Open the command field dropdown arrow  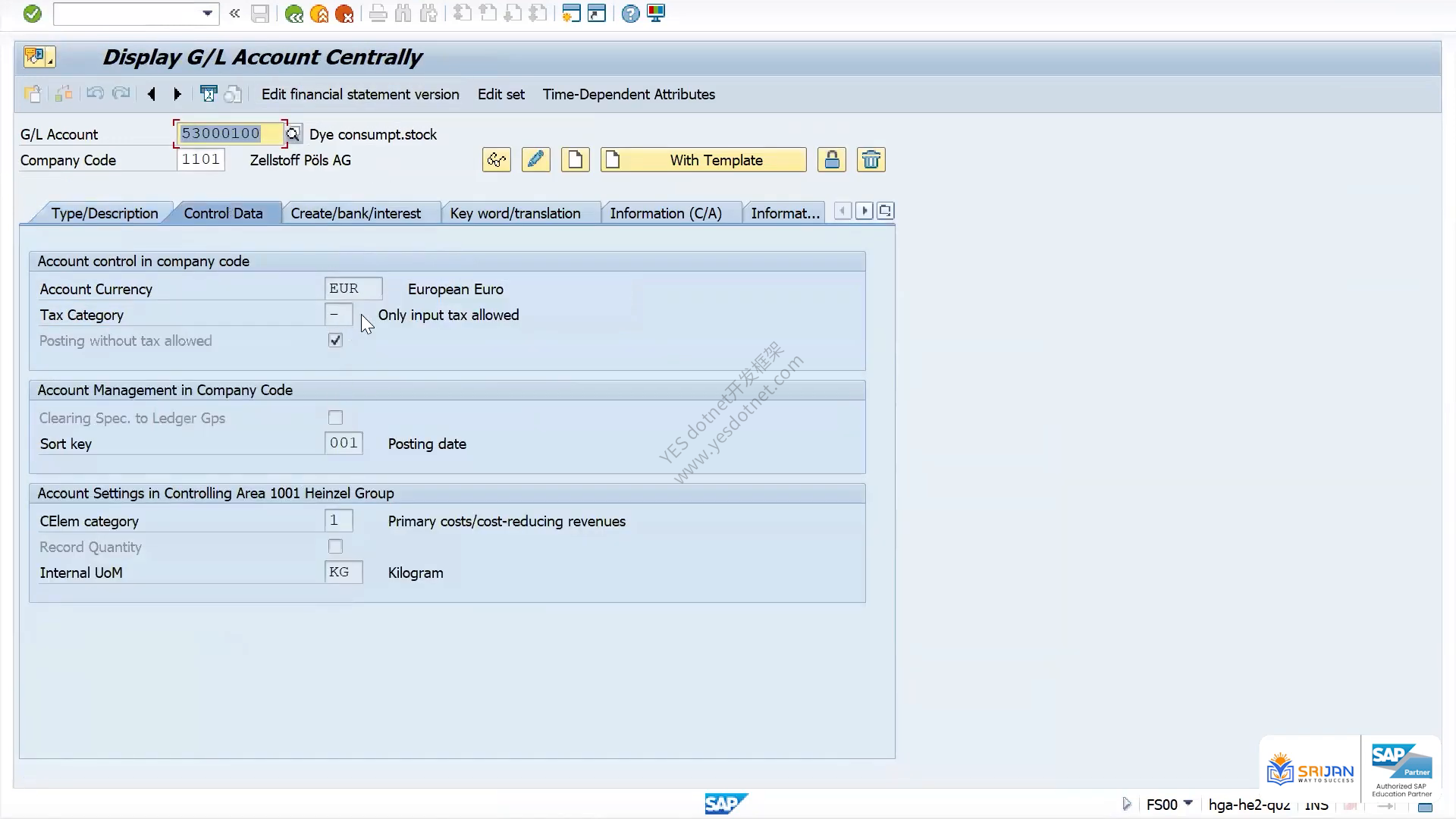207,14
